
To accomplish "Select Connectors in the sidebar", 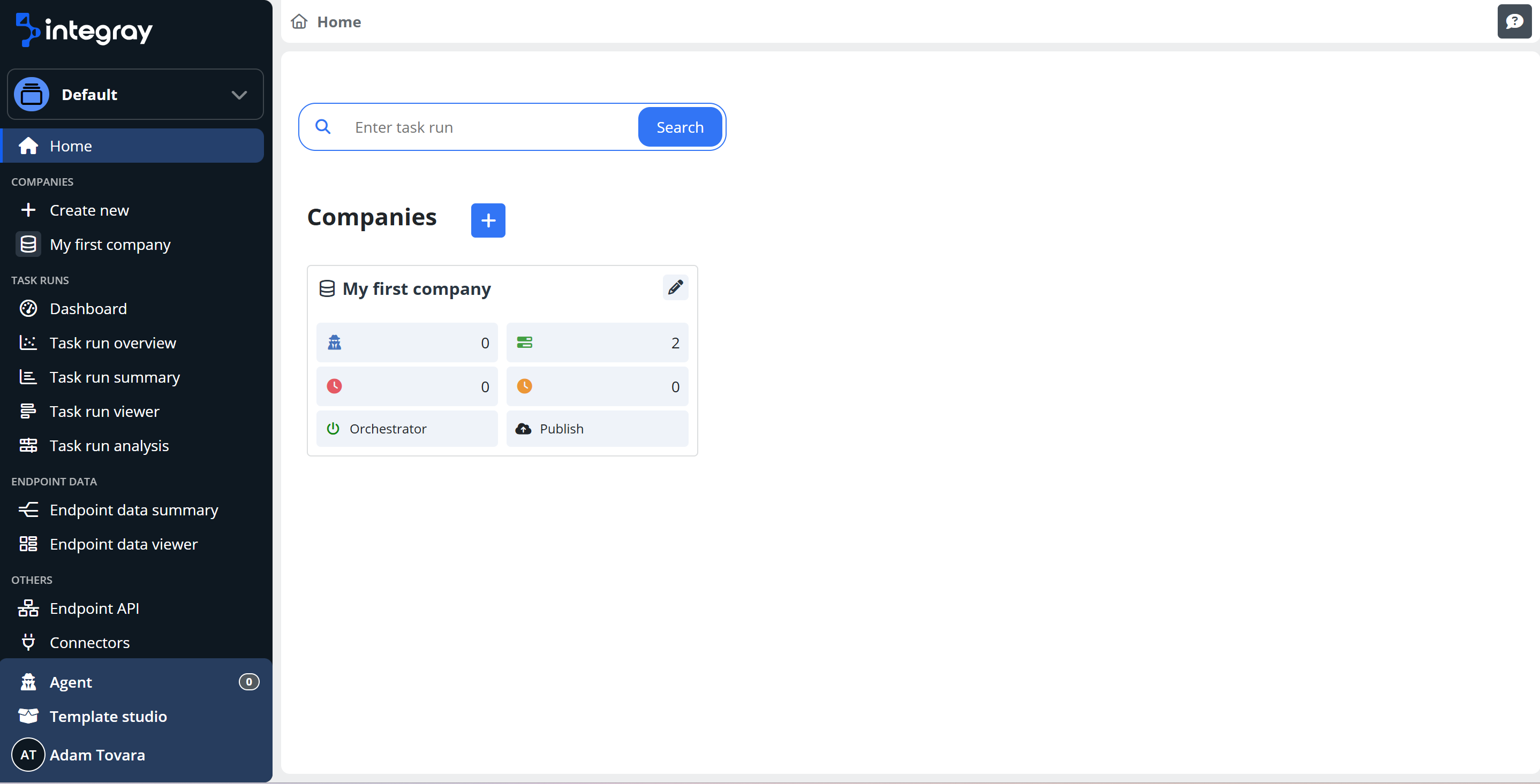I will click(89, 642).
